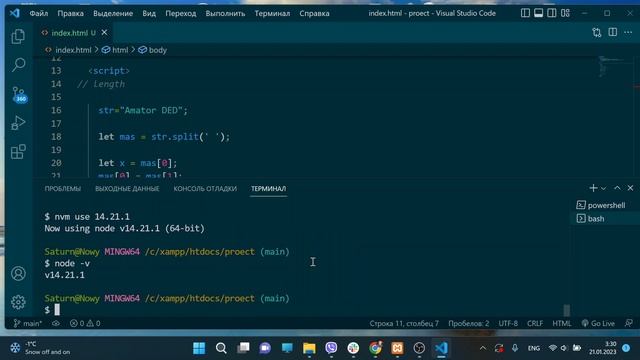Click body breadcrumb segment
This screenshot has width=640, height=360.
[x=158, y=50]
